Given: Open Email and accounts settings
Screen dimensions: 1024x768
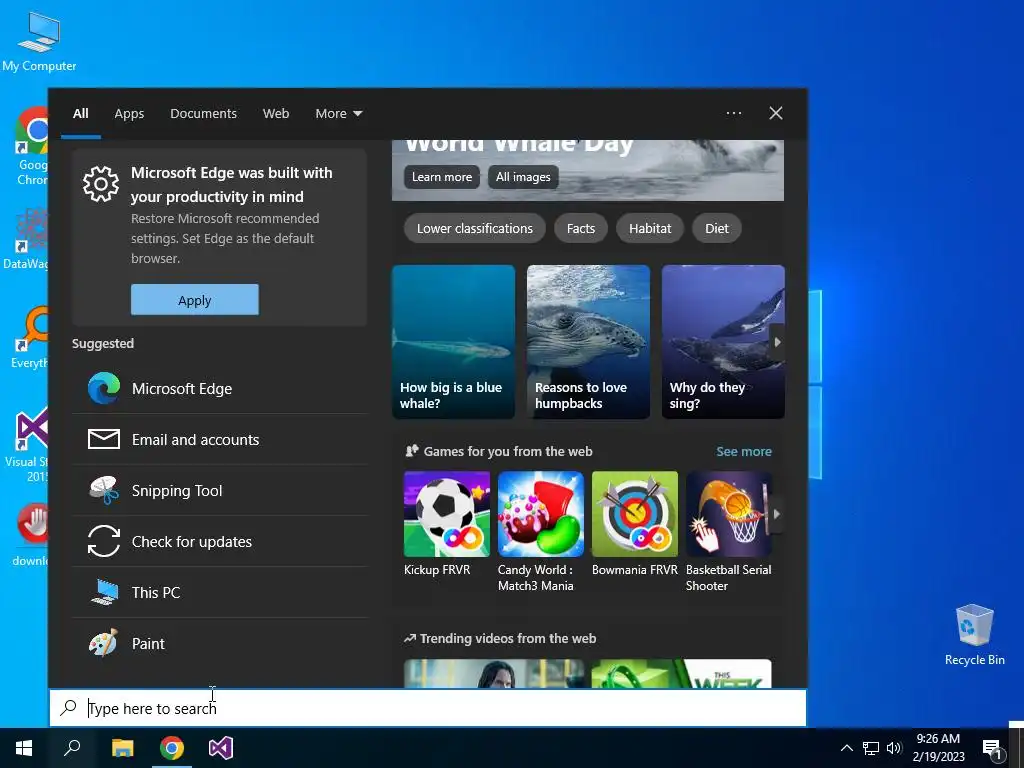Looking at the screenshot, I should [219, 440].
